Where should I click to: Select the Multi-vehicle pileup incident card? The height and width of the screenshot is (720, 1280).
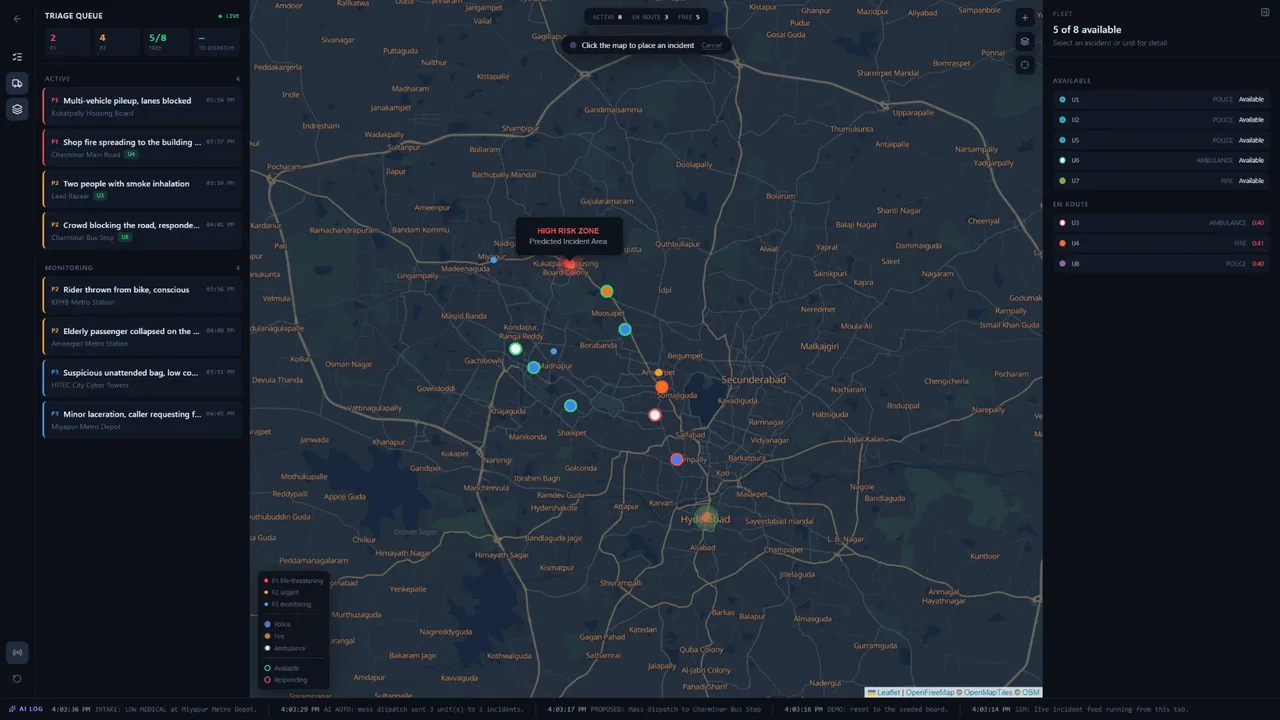[142, 106]
